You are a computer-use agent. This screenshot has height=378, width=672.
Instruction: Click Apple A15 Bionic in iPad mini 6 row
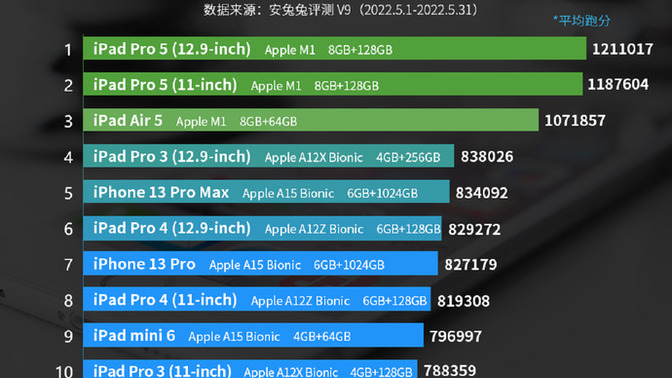(234, 337)
